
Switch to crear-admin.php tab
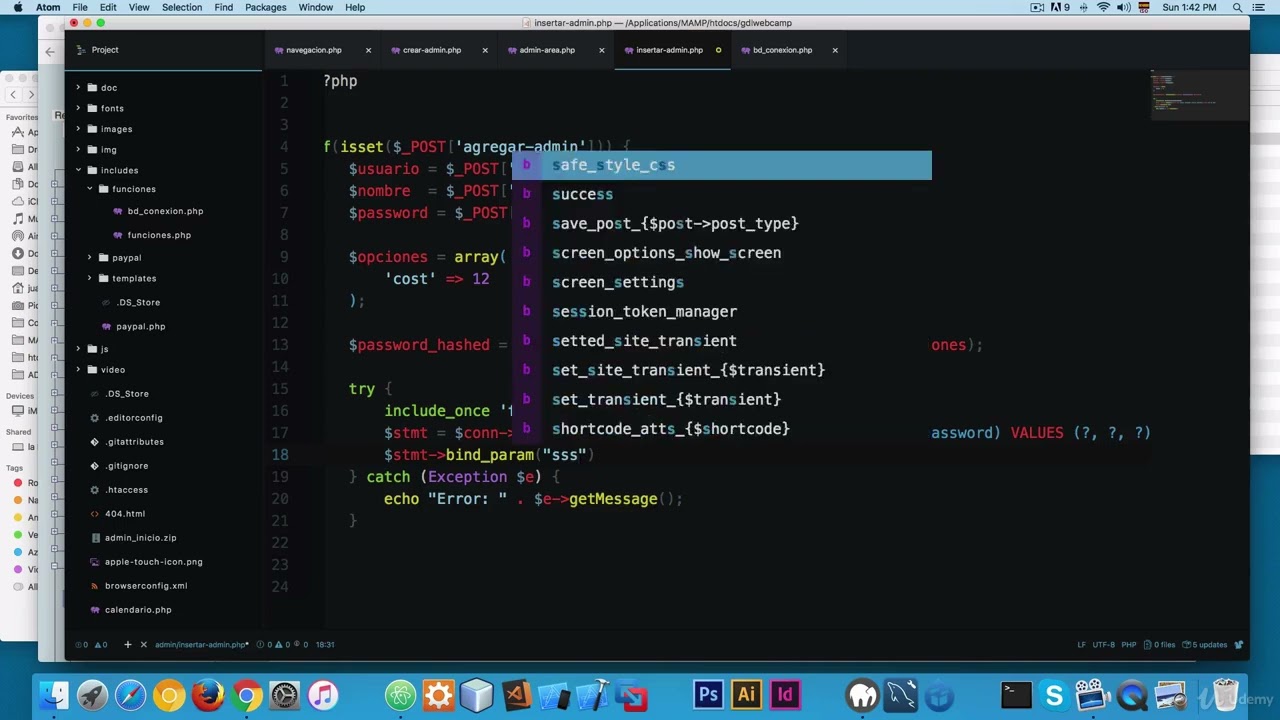pos(431,50)
